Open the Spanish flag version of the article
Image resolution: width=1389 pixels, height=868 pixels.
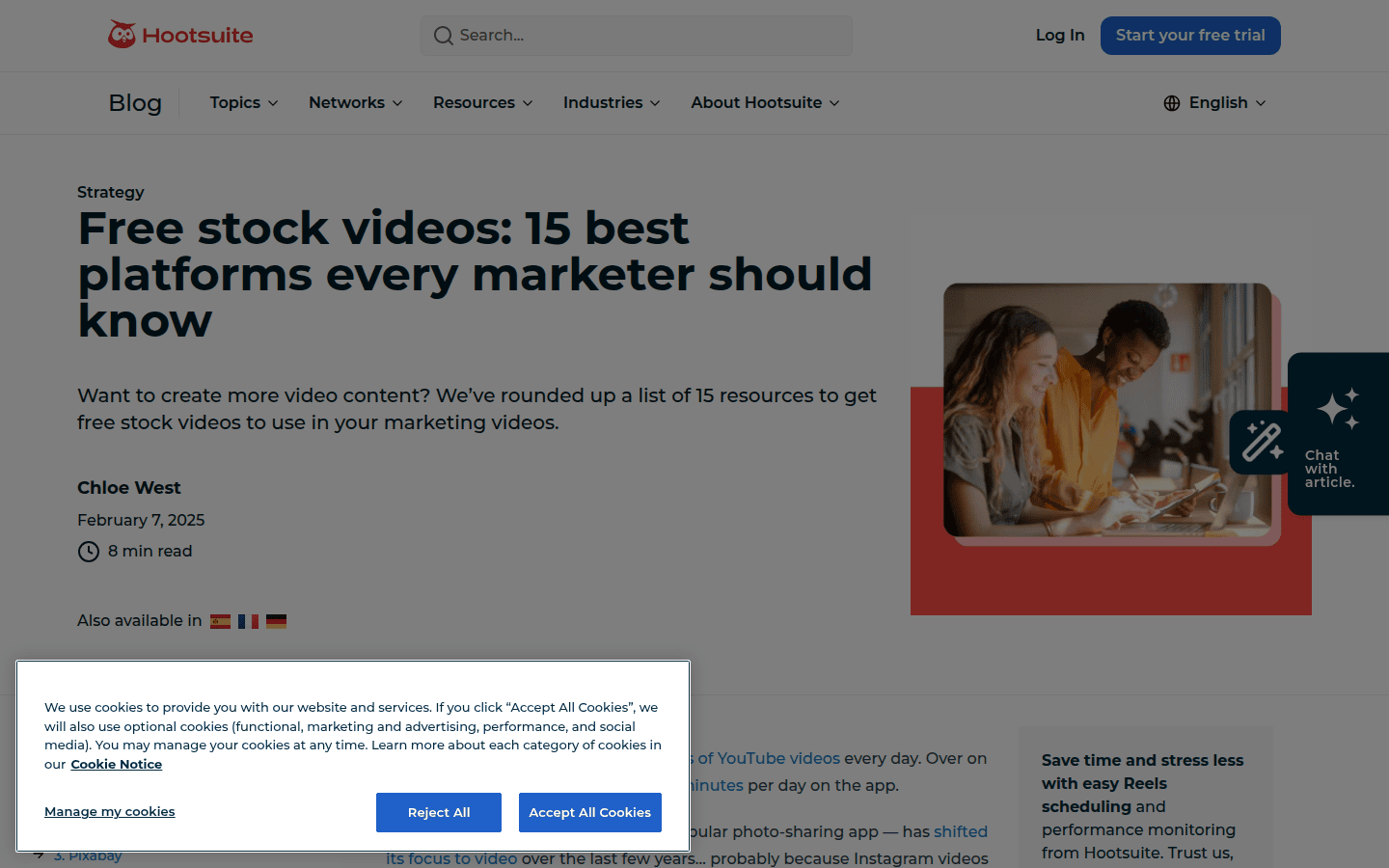(x=221, y=621)
